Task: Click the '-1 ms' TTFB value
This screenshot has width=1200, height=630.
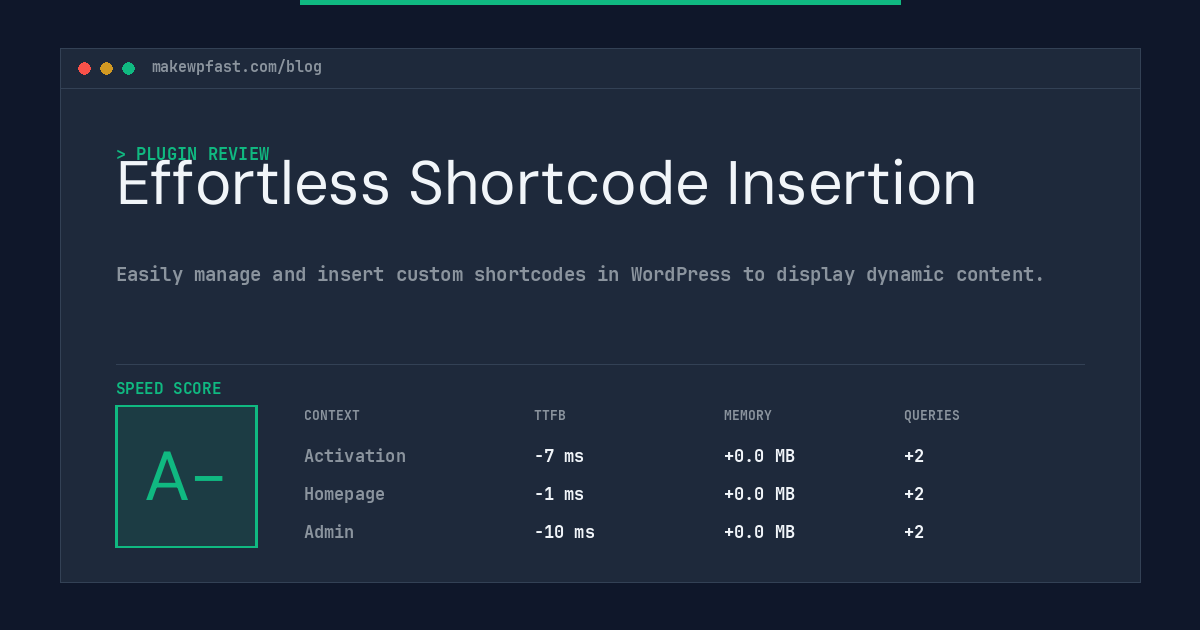Action: pos(559,494)
